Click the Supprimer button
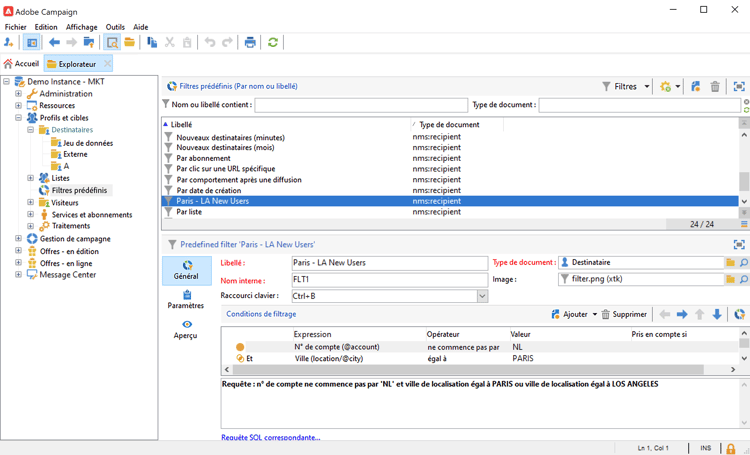Image resolution: width=750 pixels, height=455 pixels. [624, 314]
